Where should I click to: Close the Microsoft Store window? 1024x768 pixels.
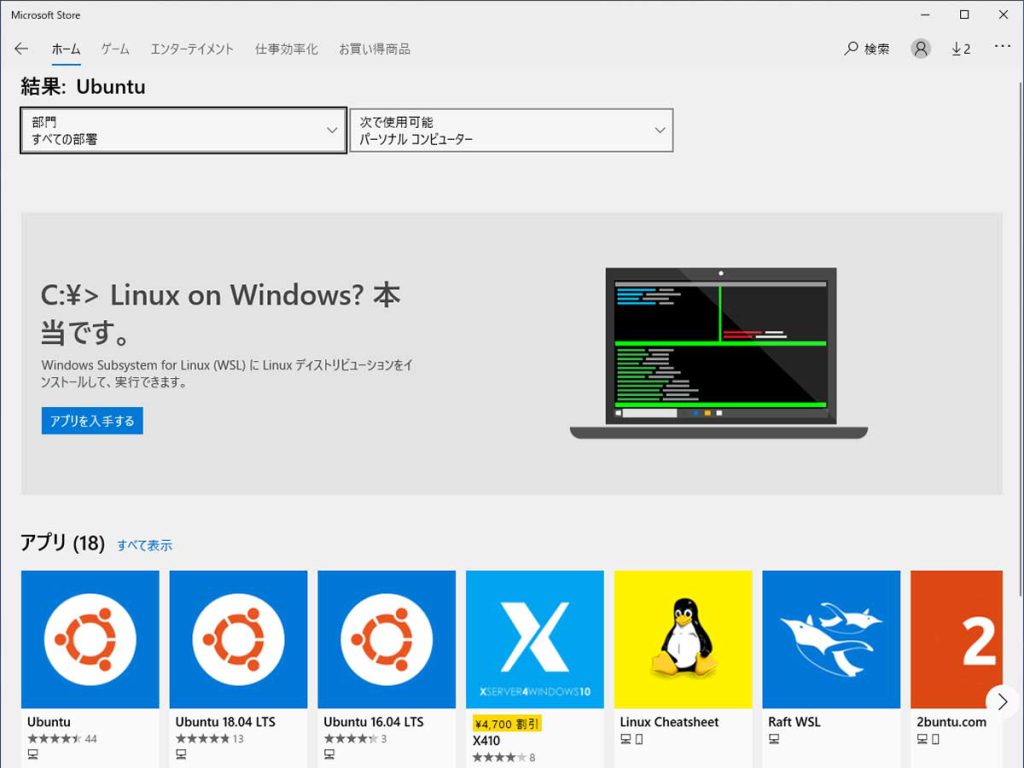(1004, 14)
